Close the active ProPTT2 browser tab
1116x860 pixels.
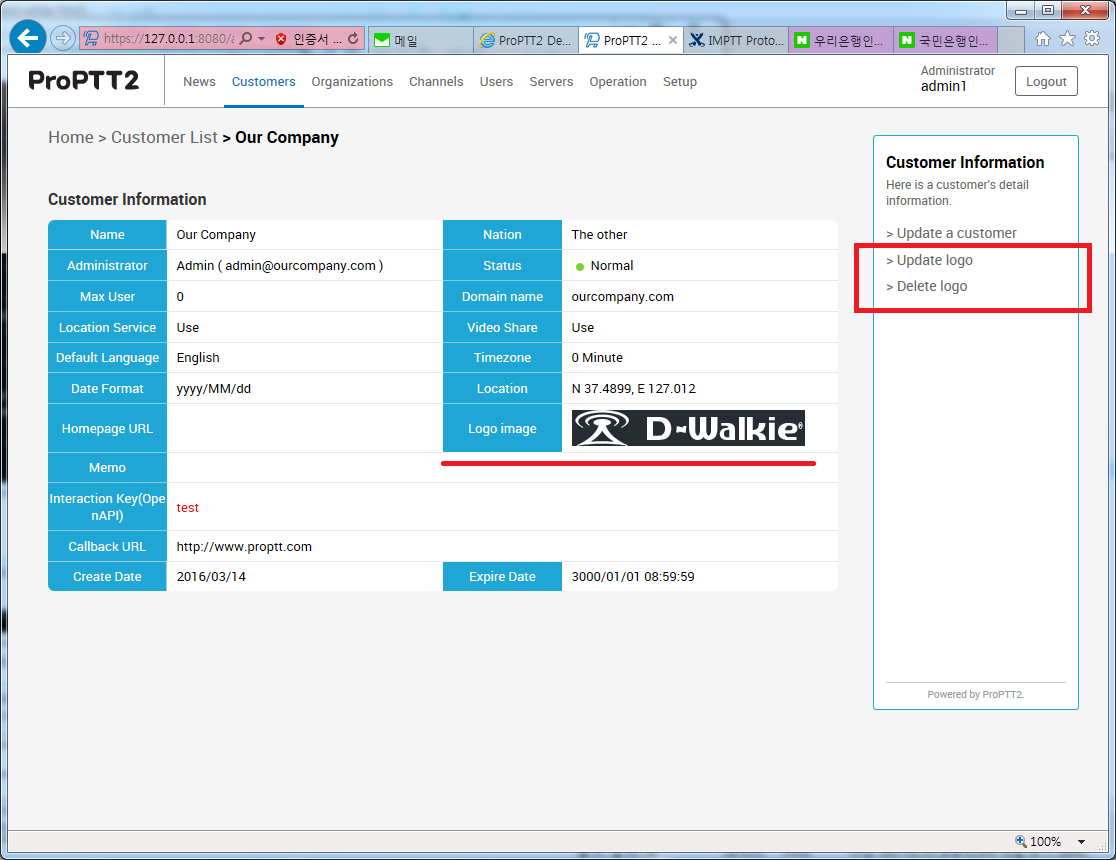tap(672, 41)
